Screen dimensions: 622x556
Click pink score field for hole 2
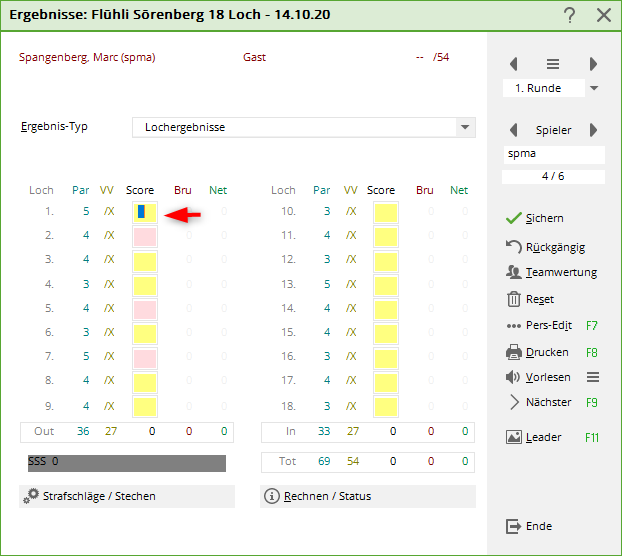[x=144, y=237]
